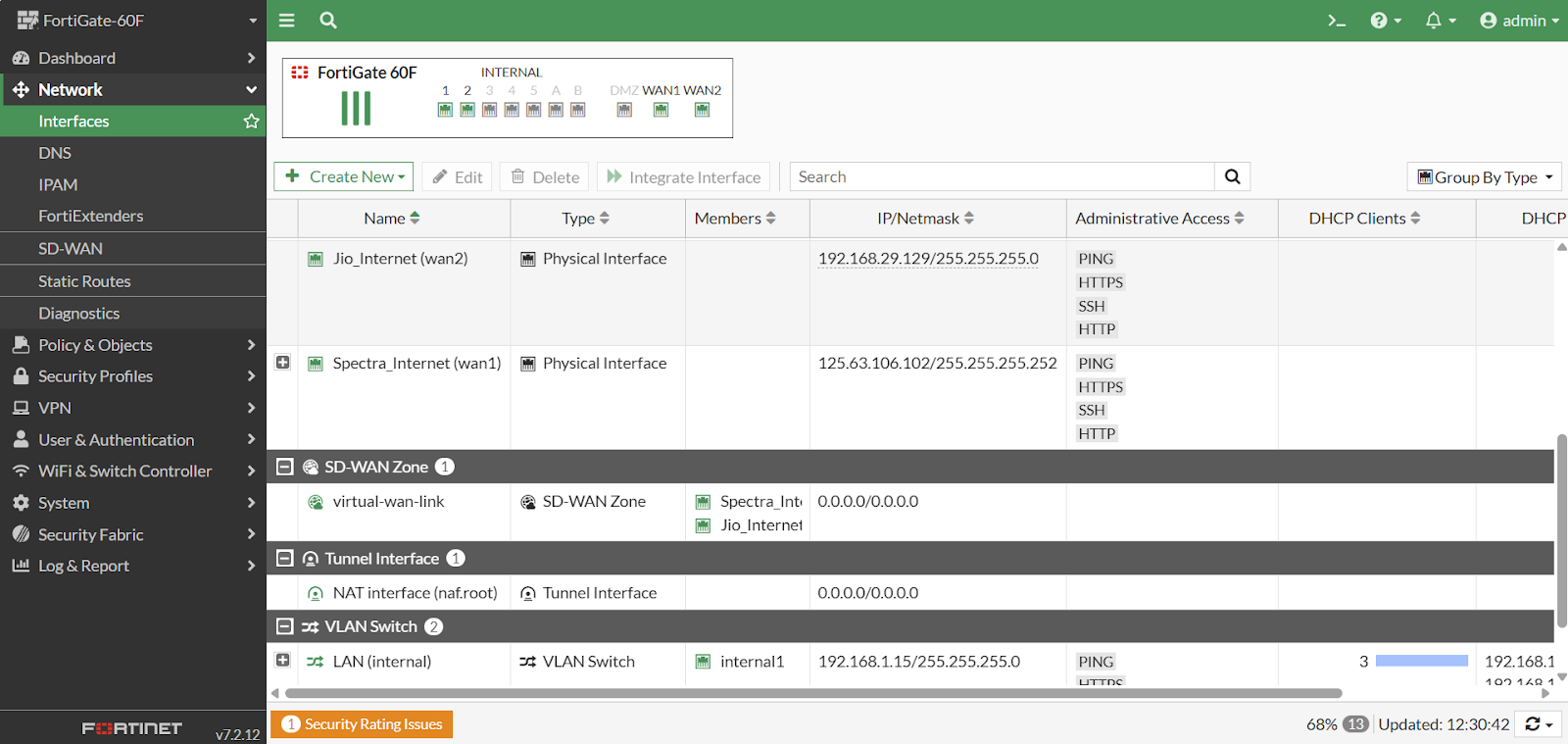Expand the Spectra_Internet (wan1) row
This screenshot has height=744, width=1568.
pyautogui.click(x=282, y=363)
